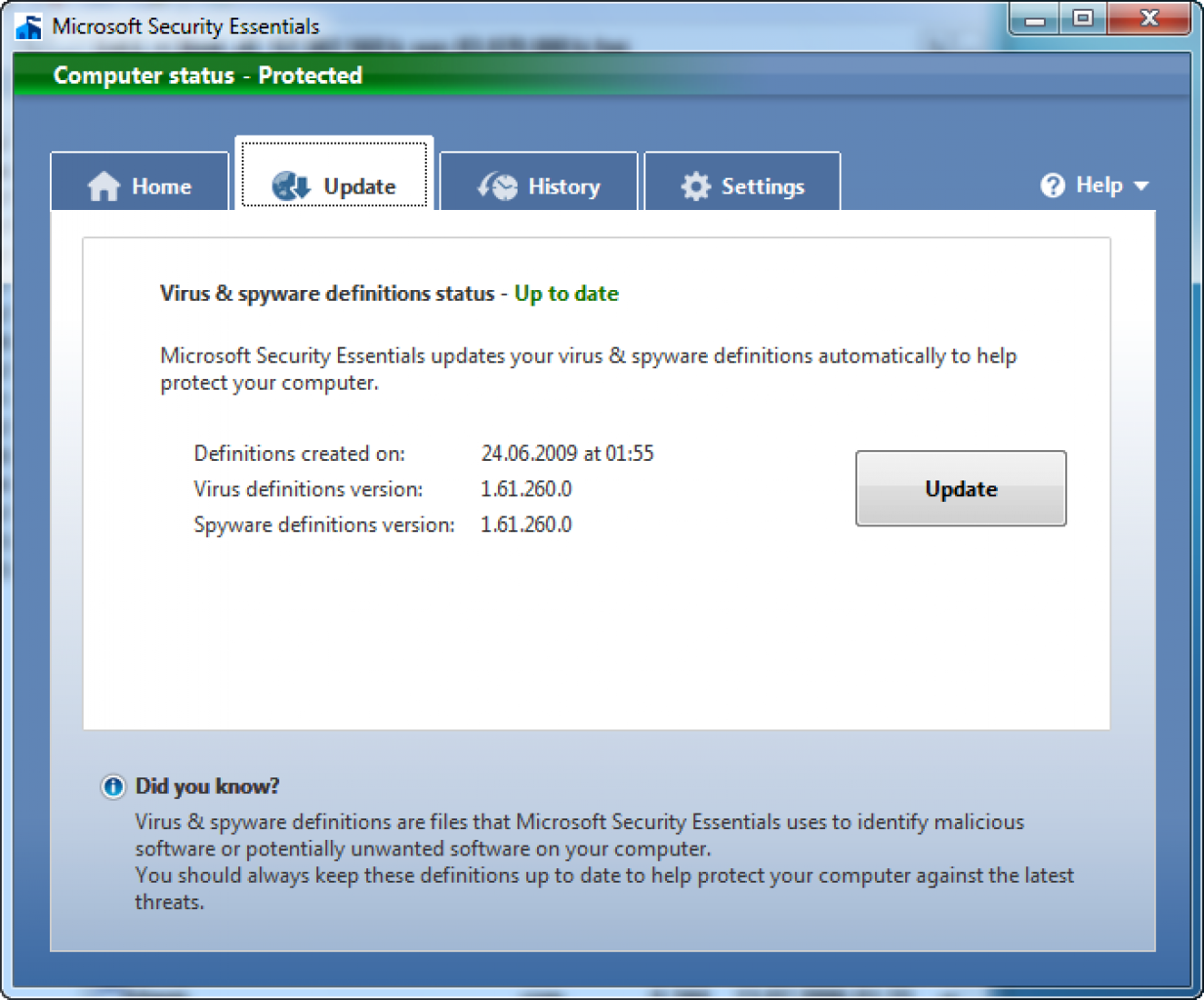1204x1000 pixels.
Task: Click the gear icon on Settings tab
Action: tap(695, 186)
